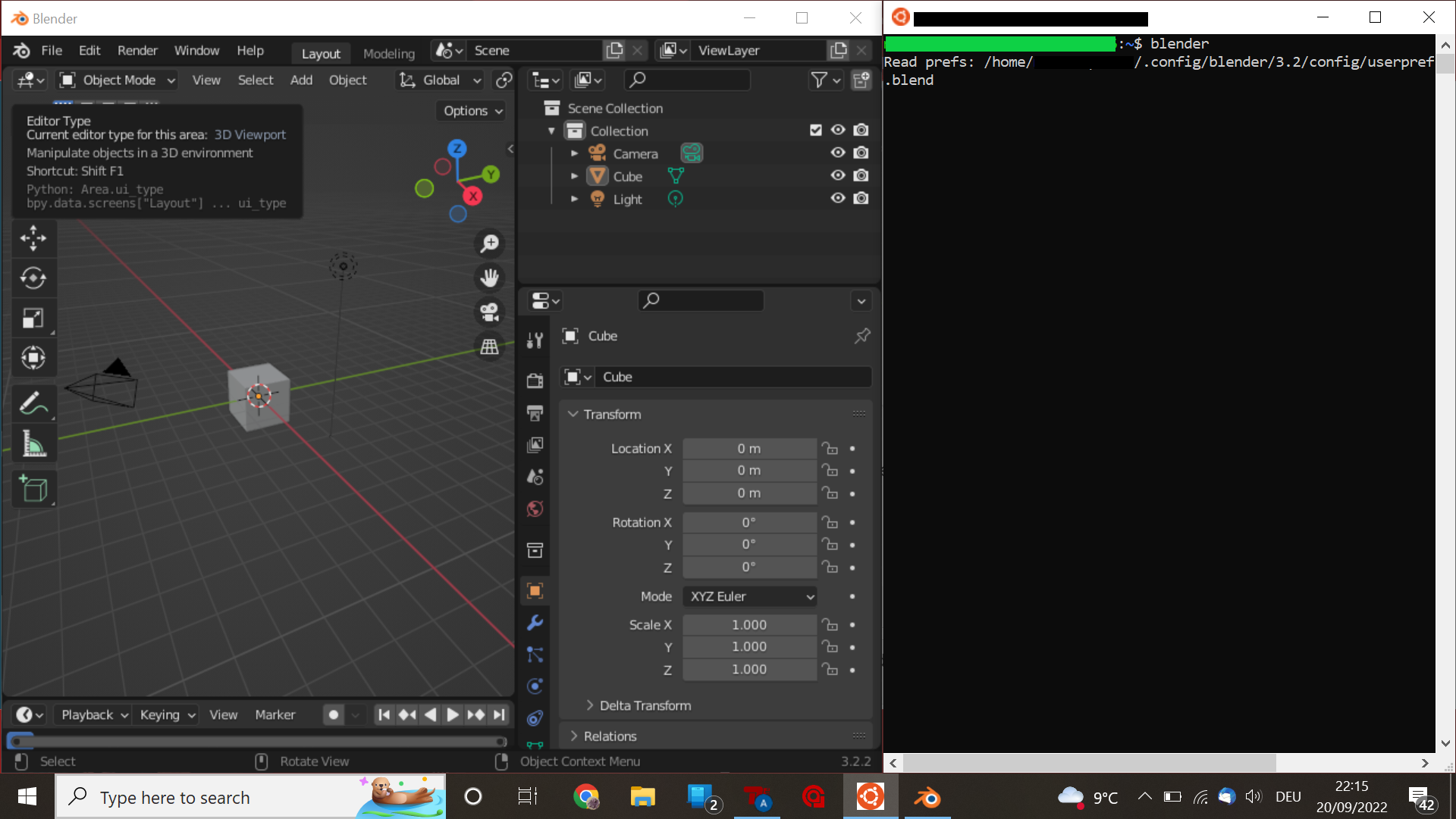Toggle camera view in the viewport
The image size is (1456, 819).
[490, 312]
